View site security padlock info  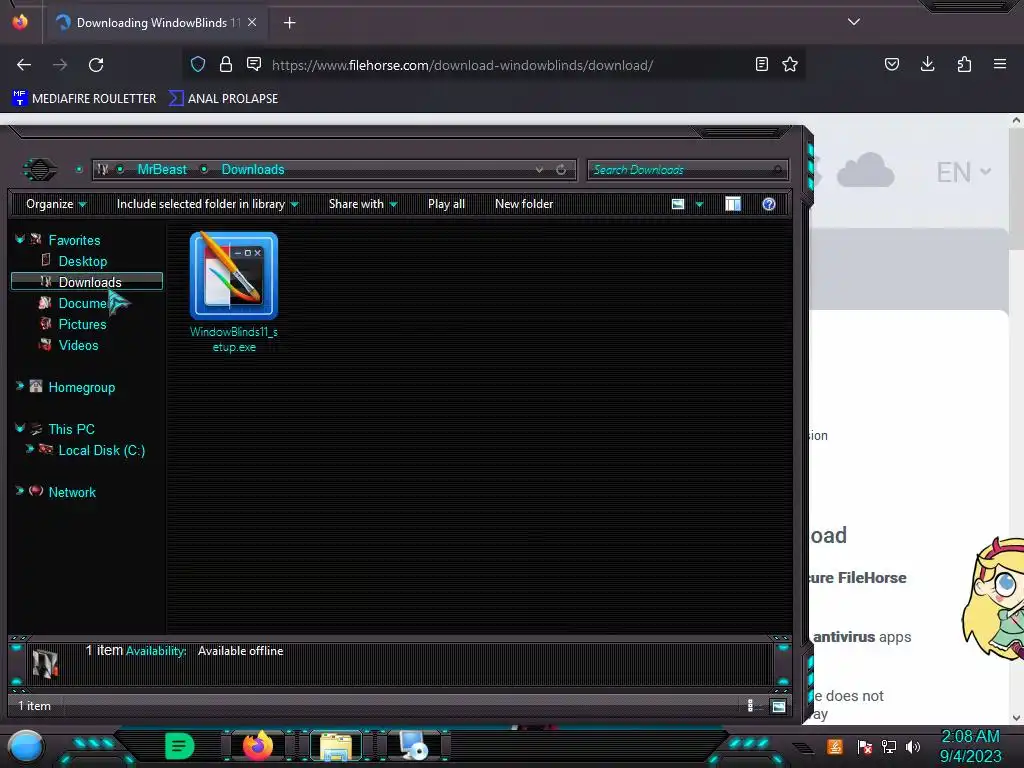226,64
